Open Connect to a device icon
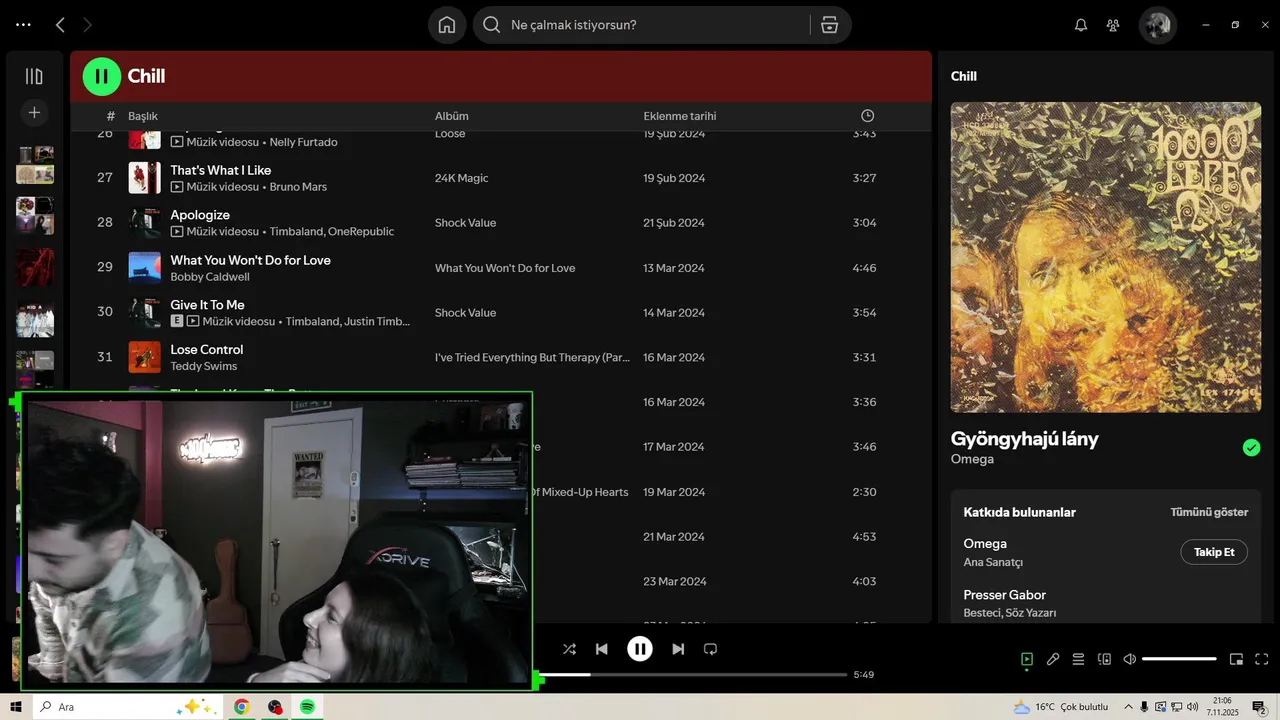The image size is (1280, 720). 1104,659
